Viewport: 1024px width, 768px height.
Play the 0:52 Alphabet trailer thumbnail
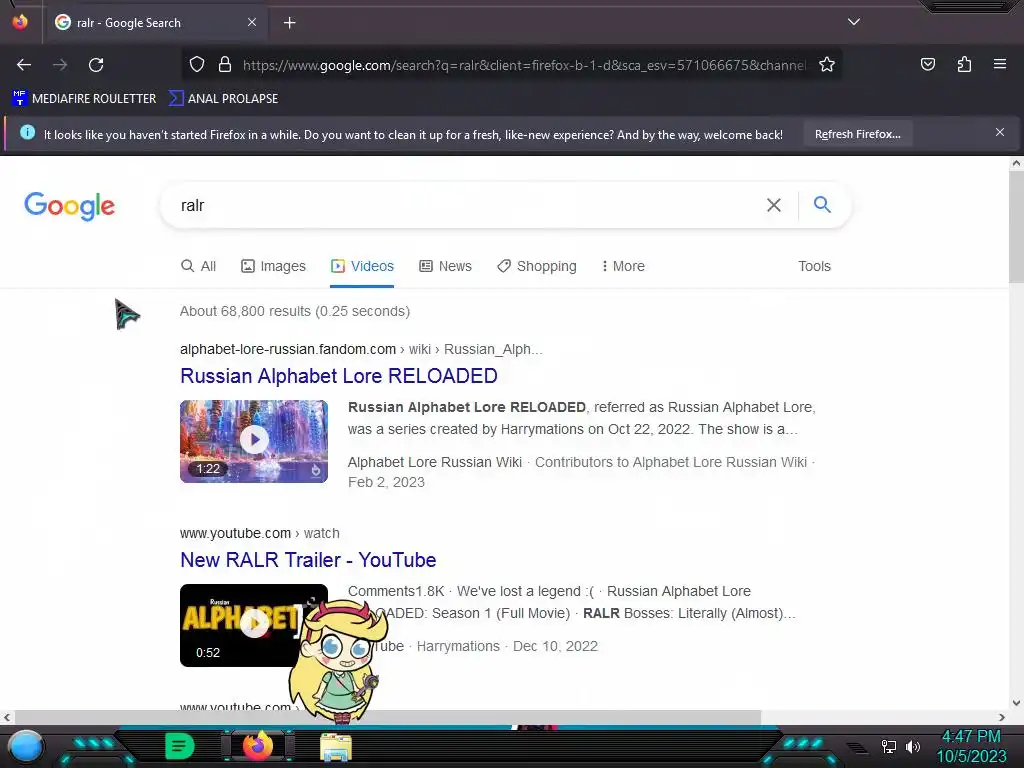point(254,626)
